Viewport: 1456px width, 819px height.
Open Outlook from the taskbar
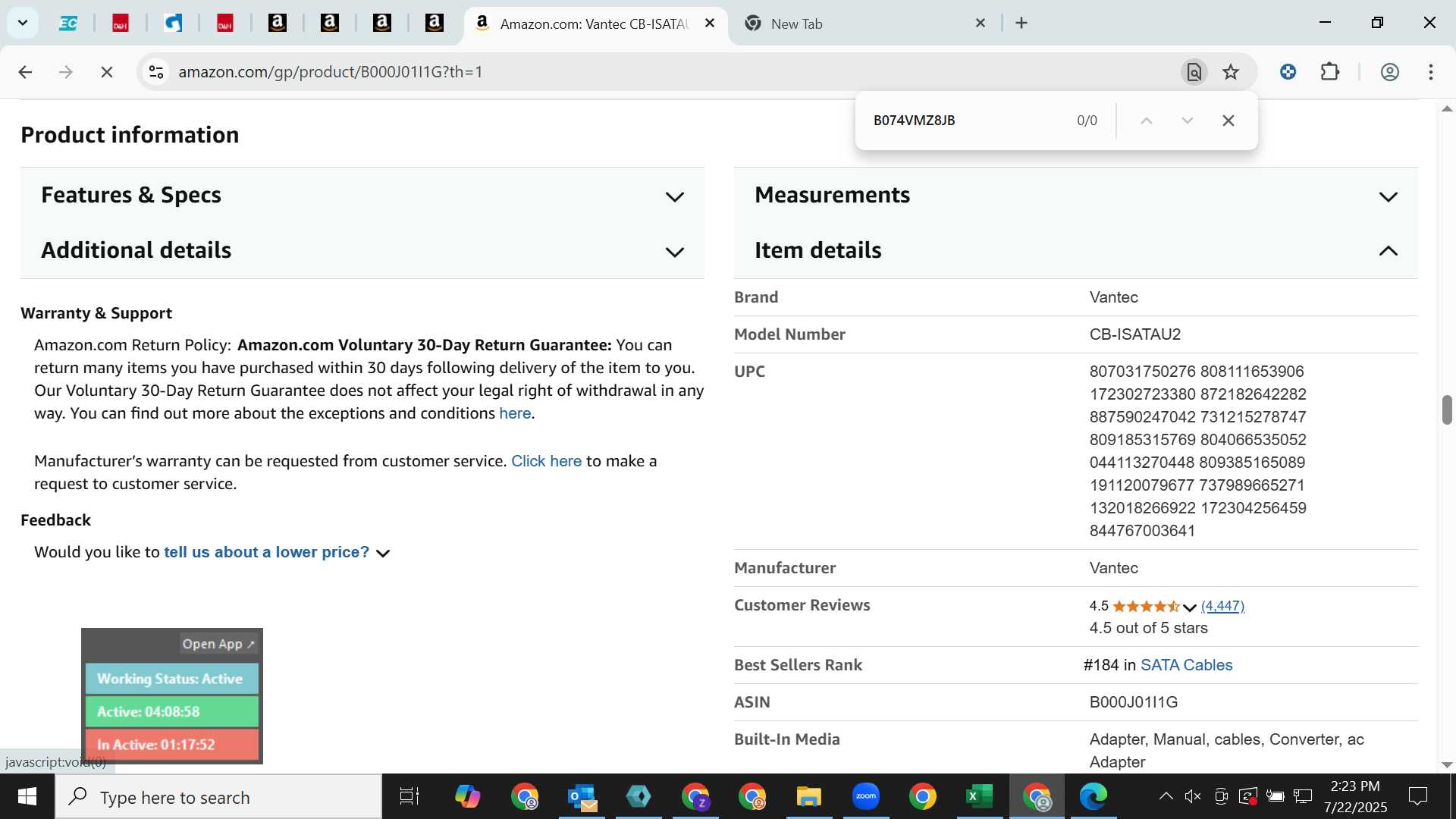point(582,797)
